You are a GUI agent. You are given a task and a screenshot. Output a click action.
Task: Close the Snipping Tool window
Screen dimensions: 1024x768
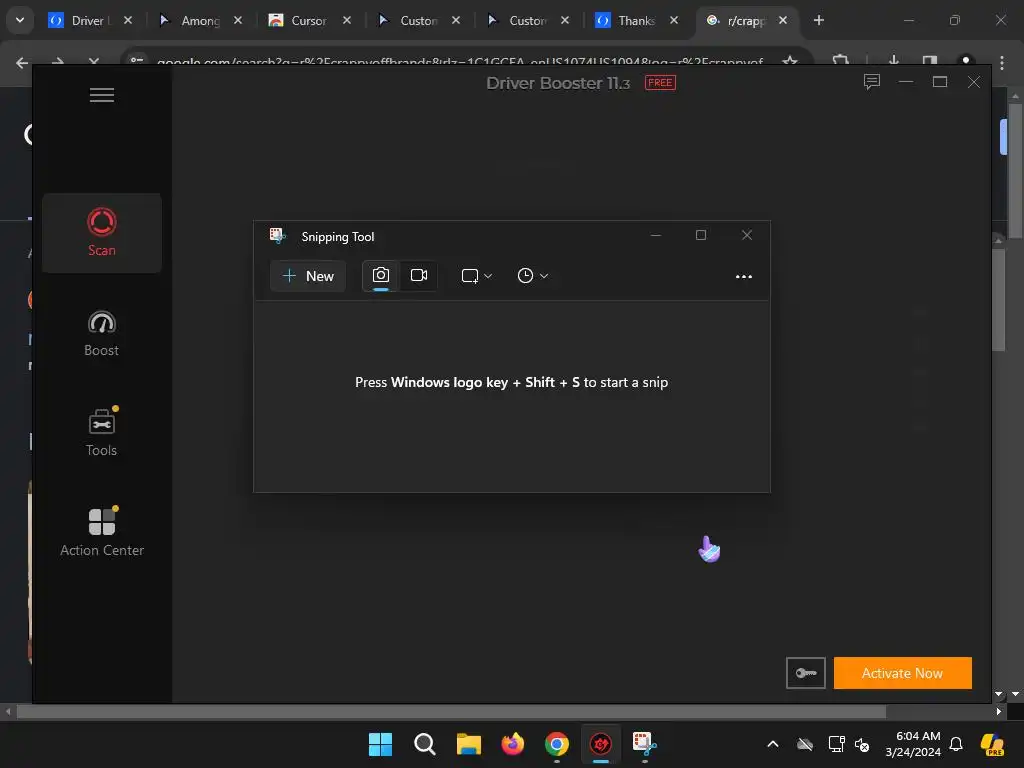click(746, 235)
